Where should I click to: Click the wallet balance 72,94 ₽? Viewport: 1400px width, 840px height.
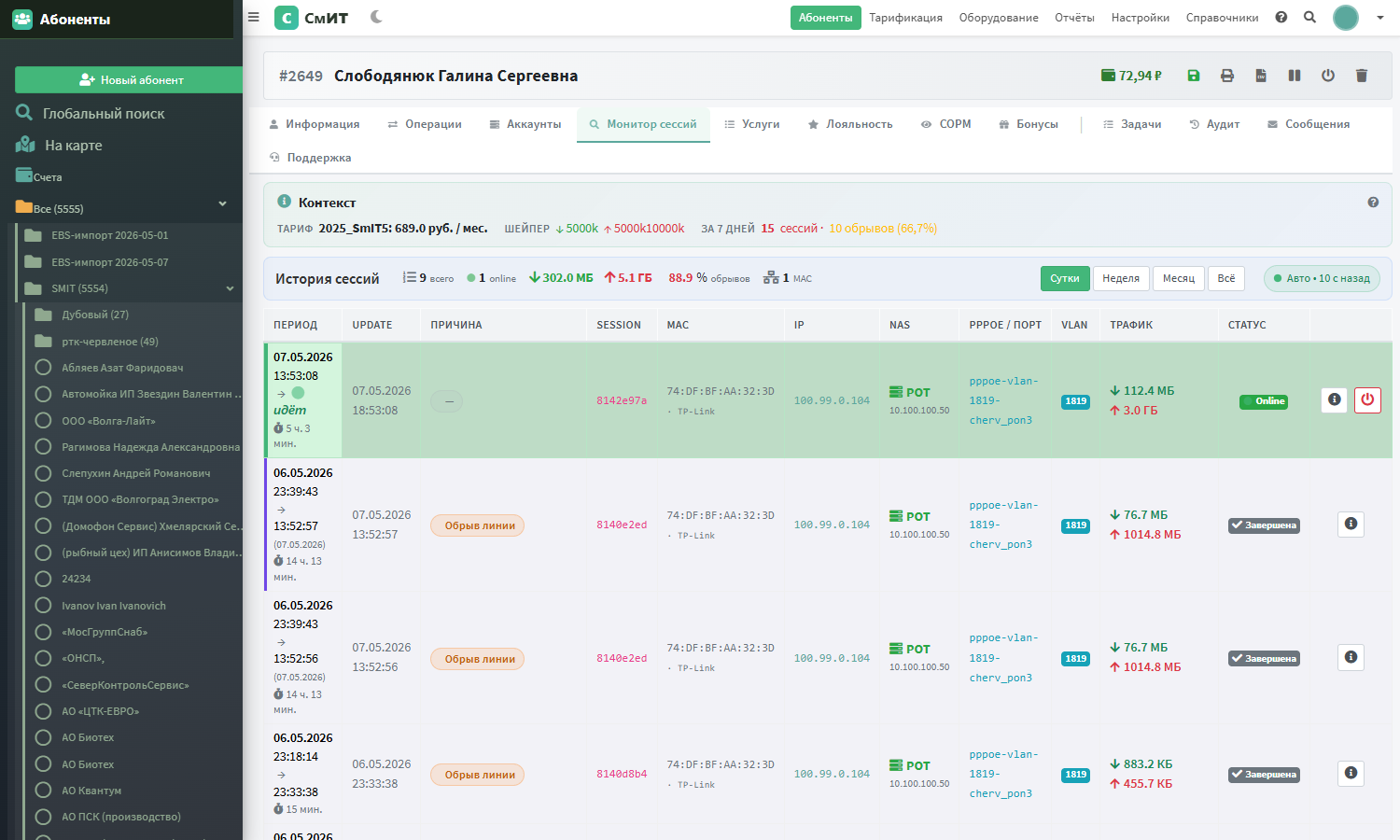(1131, 76)
